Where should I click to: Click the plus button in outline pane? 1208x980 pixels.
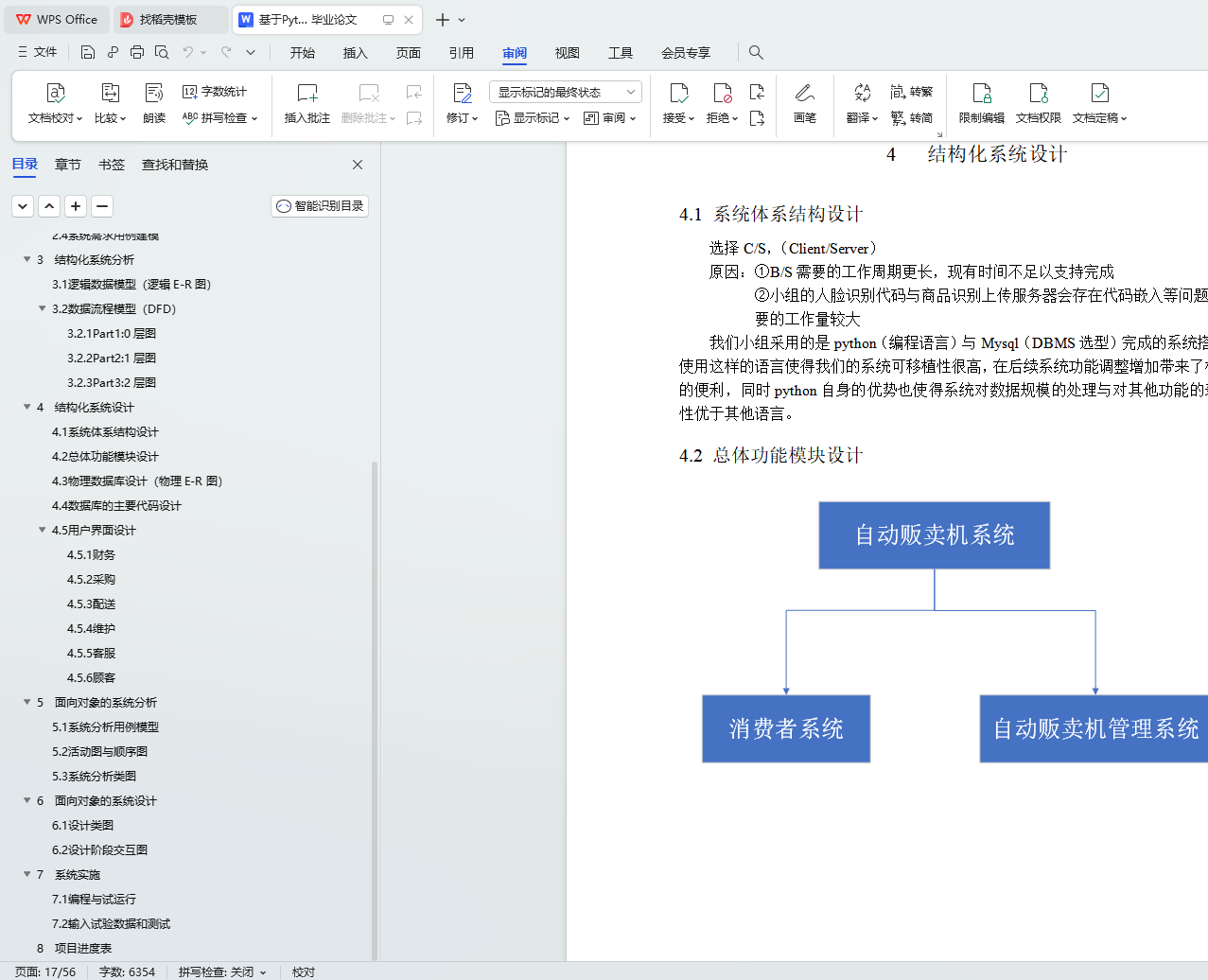click(76, 206)
